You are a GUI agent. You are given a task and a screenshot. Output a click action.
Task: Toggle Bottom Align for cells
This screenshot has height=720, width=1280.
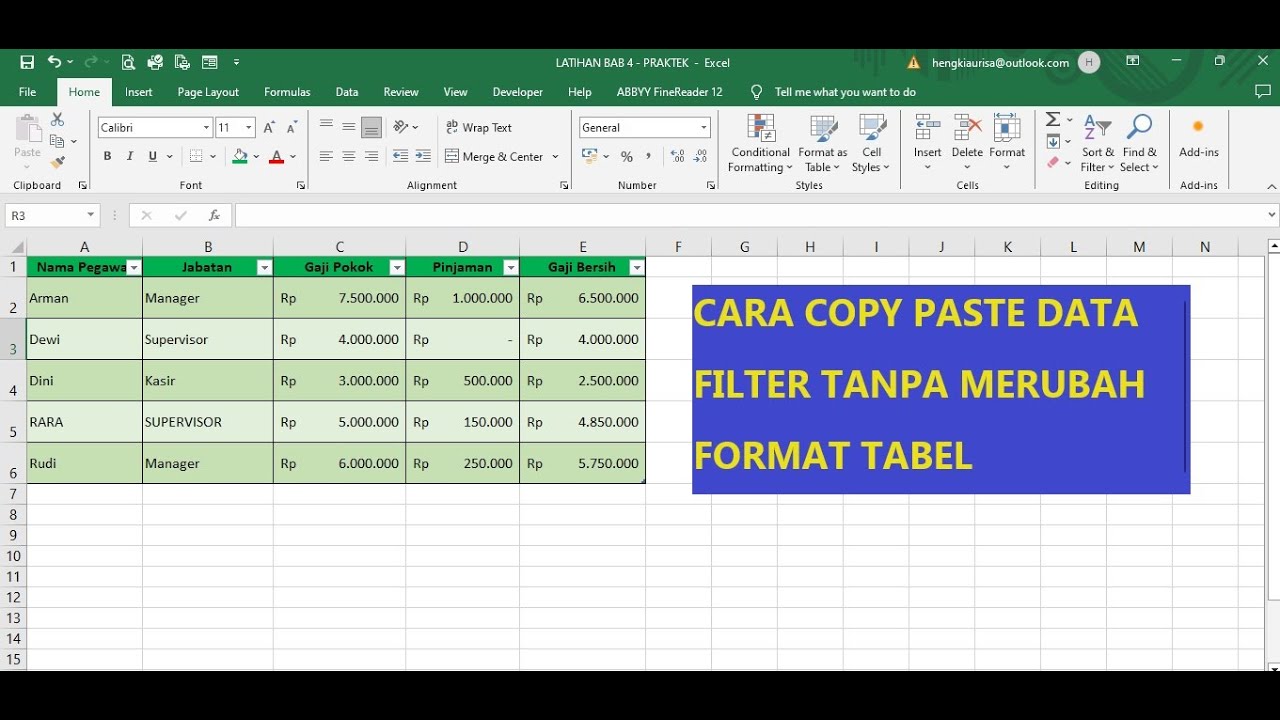372,127
